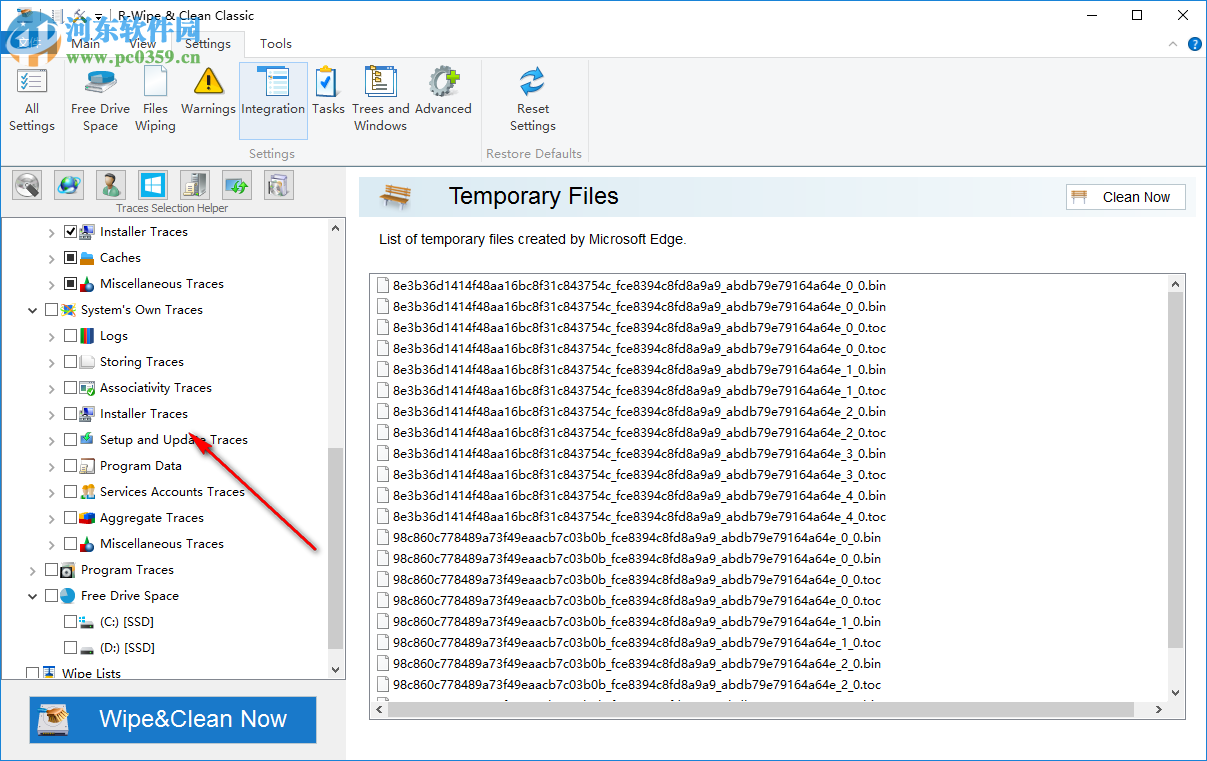Screen dimensions: 1207x761
Task: Collapse the System's Own Traces node
Action: (x=33, y=310)
